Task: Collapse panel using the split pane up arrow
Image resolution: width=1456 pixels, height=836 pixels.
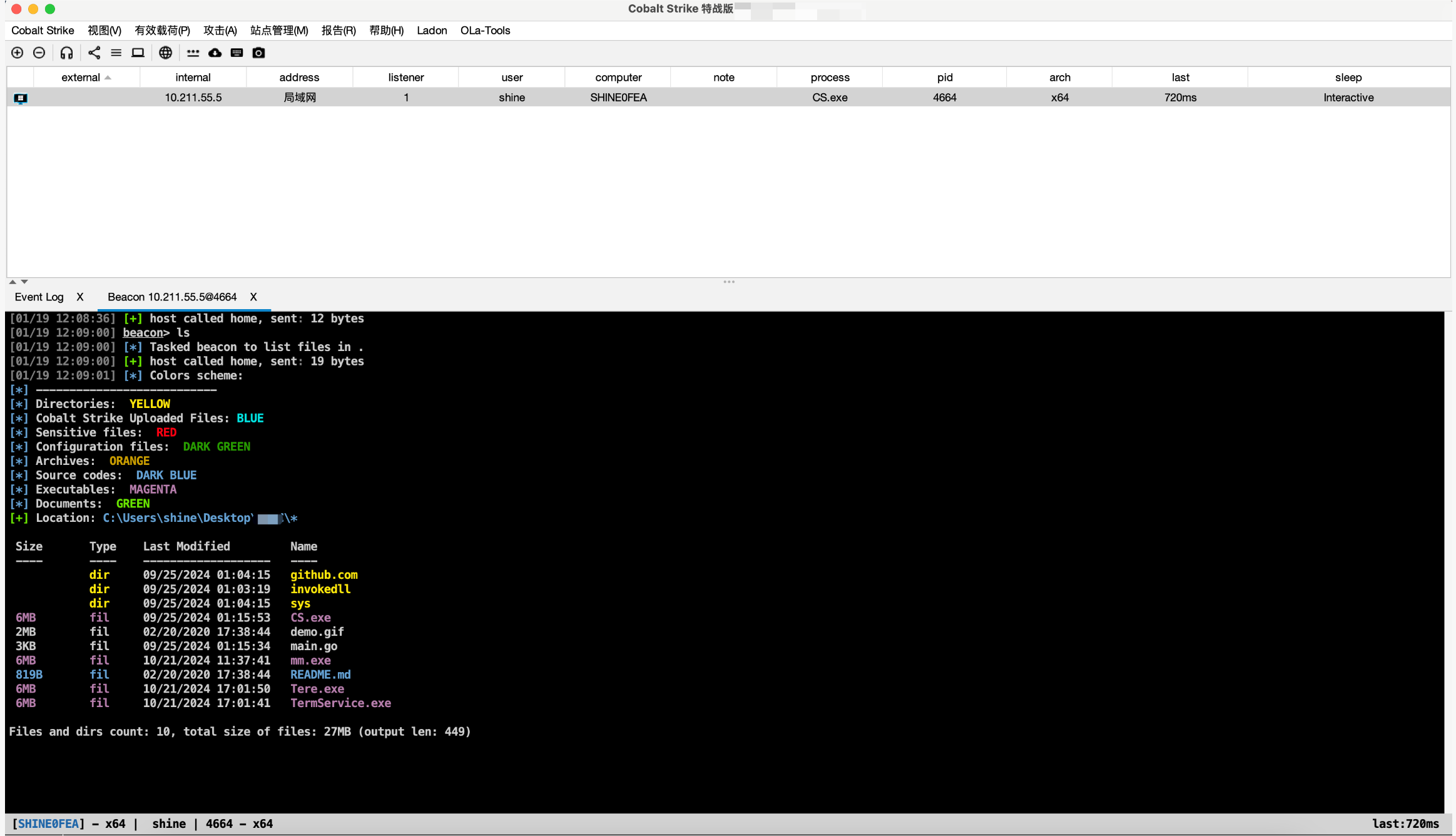Action: click(13, 282)
